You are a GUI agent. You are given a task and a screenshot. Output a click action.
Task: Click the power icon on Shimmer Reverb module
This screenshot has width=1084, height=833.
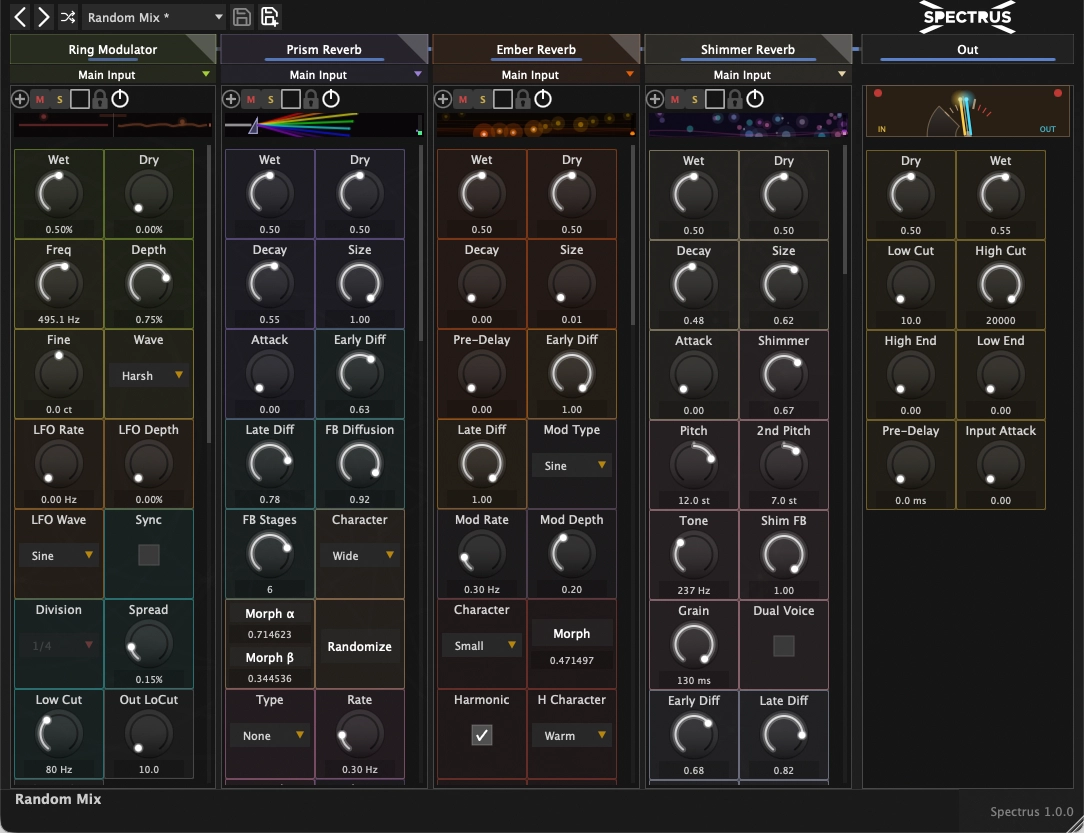755,99
